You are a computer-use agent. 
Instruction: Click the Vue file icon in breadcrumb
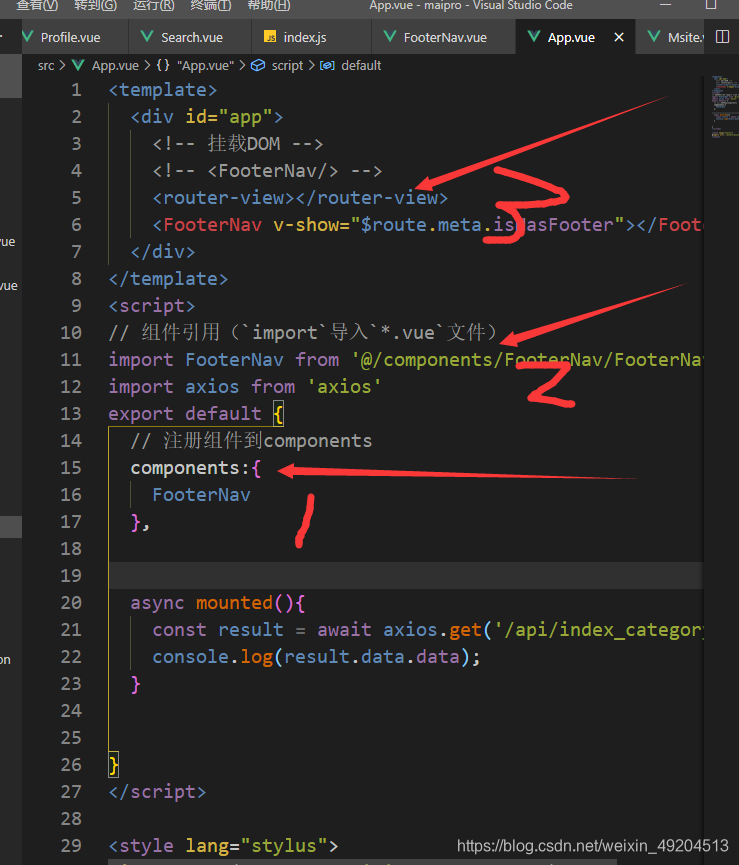tap(78, 66)
